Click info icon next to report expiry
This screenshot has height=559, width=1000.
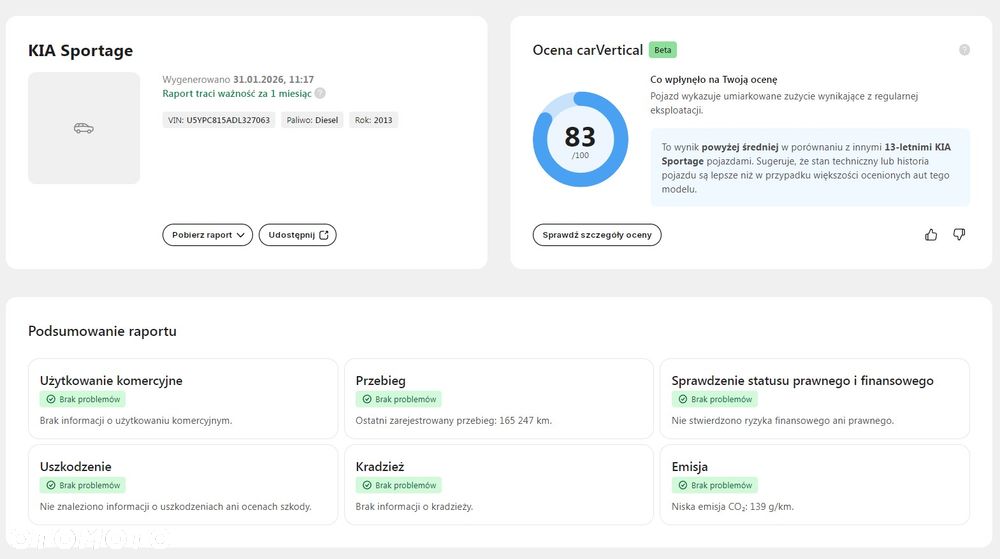point(320,93)
